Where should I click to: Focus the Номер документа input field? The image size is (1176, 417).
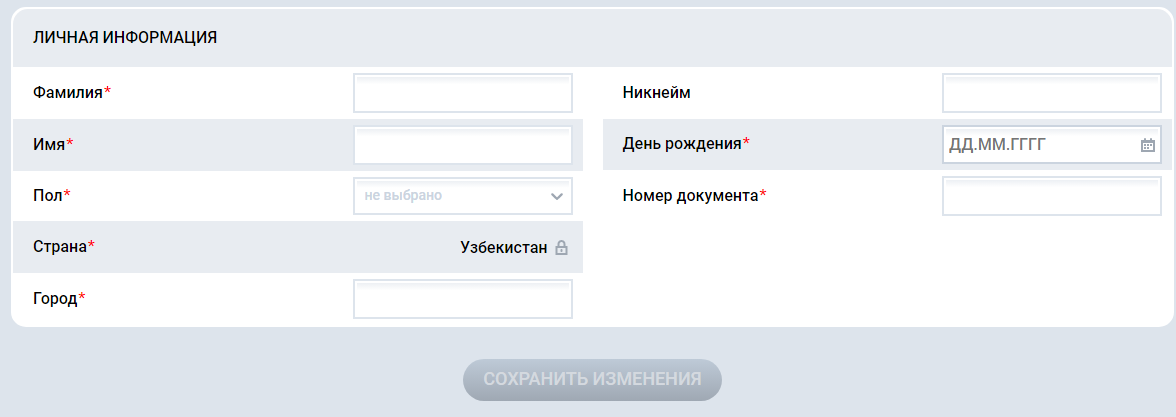[1052, 196]
